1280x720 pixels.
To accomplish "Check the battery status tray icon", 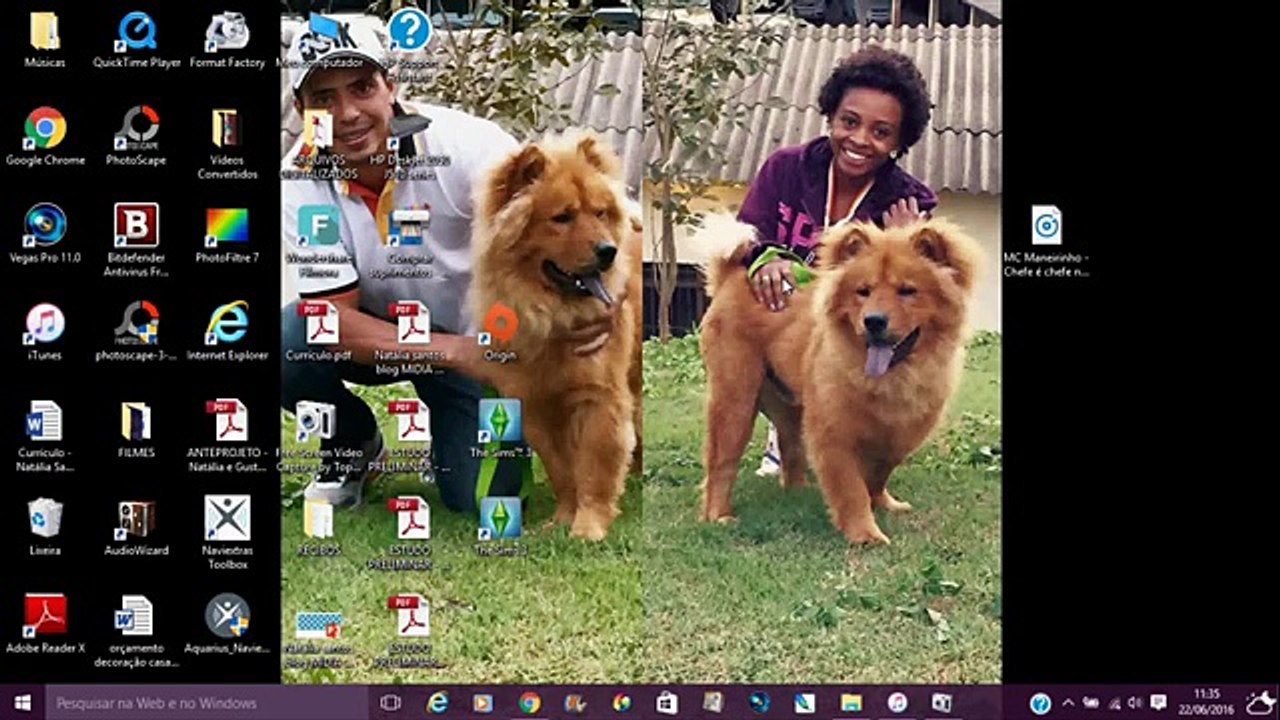I will [1091, 703].
